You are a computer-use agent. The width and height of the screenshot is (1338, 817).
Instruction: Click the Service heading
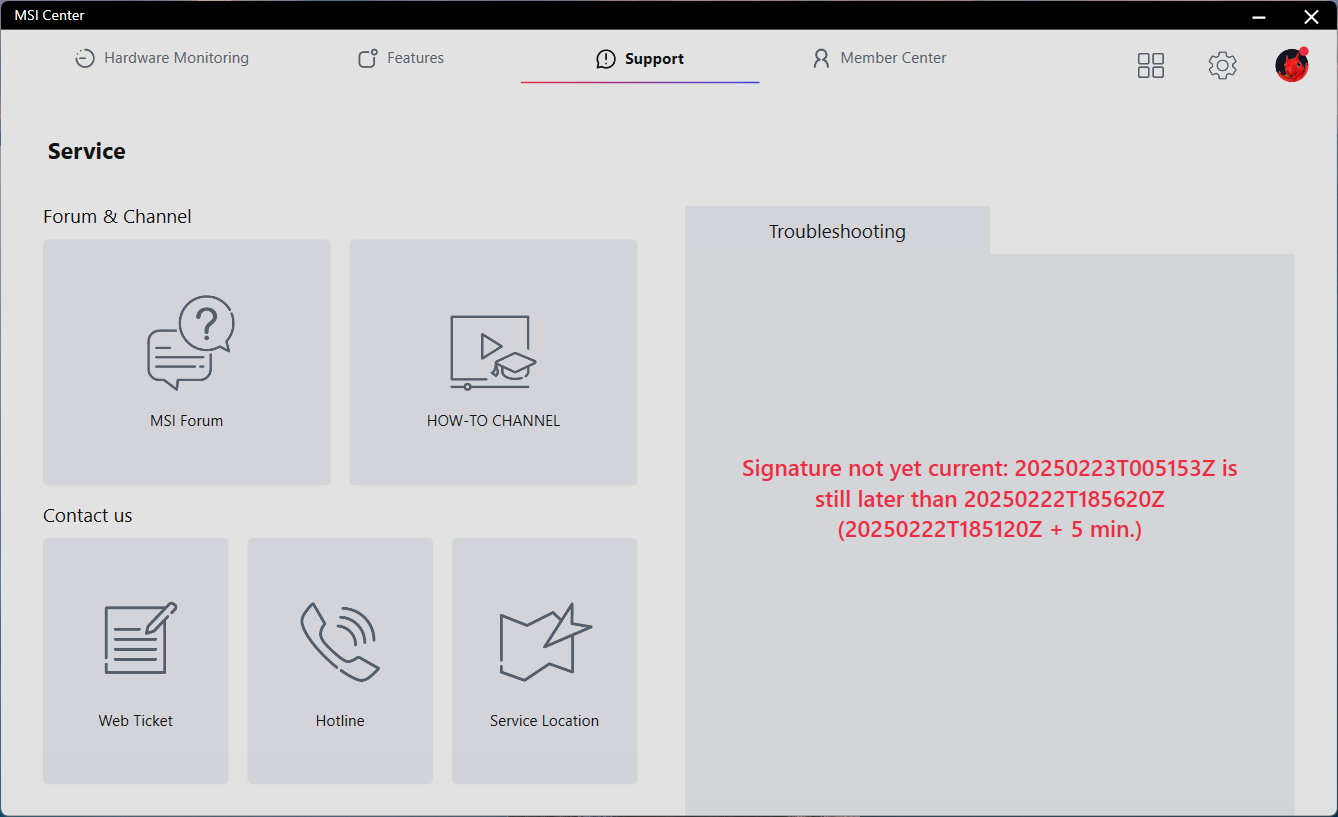point(87,152)
